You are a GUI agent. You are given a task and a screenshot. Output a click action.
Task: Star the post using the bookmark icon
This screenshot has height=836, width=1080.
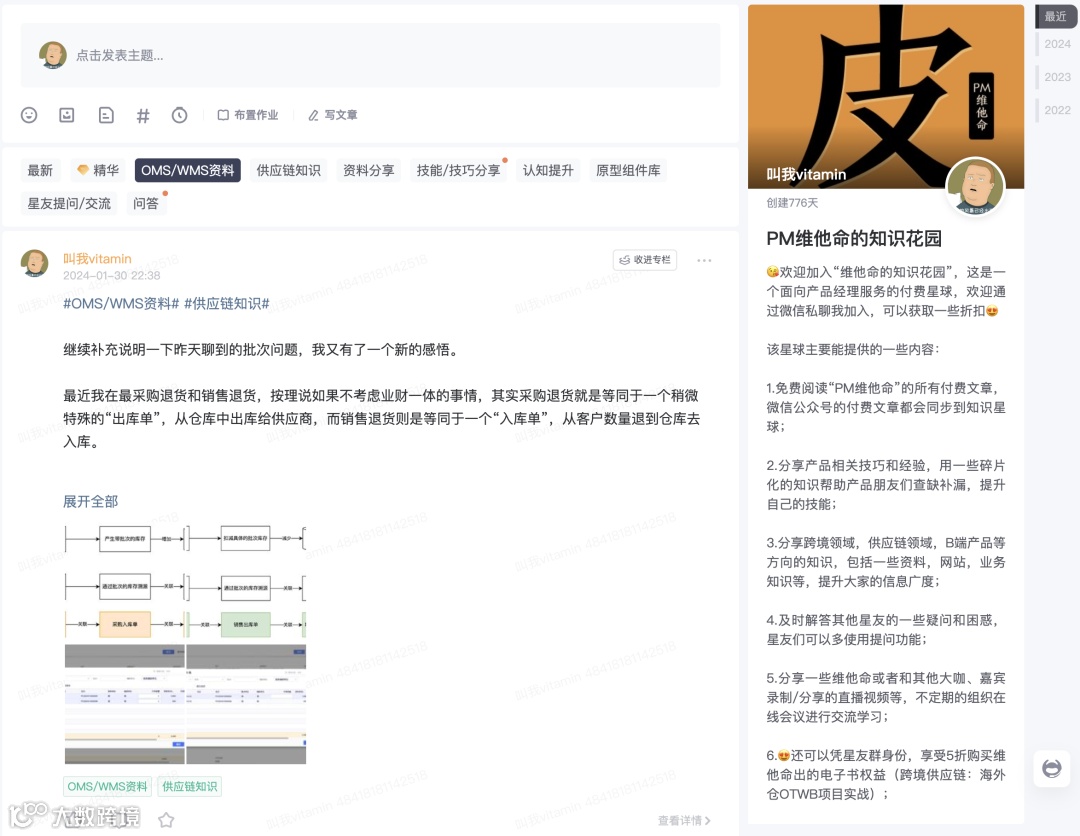point(166,819)
